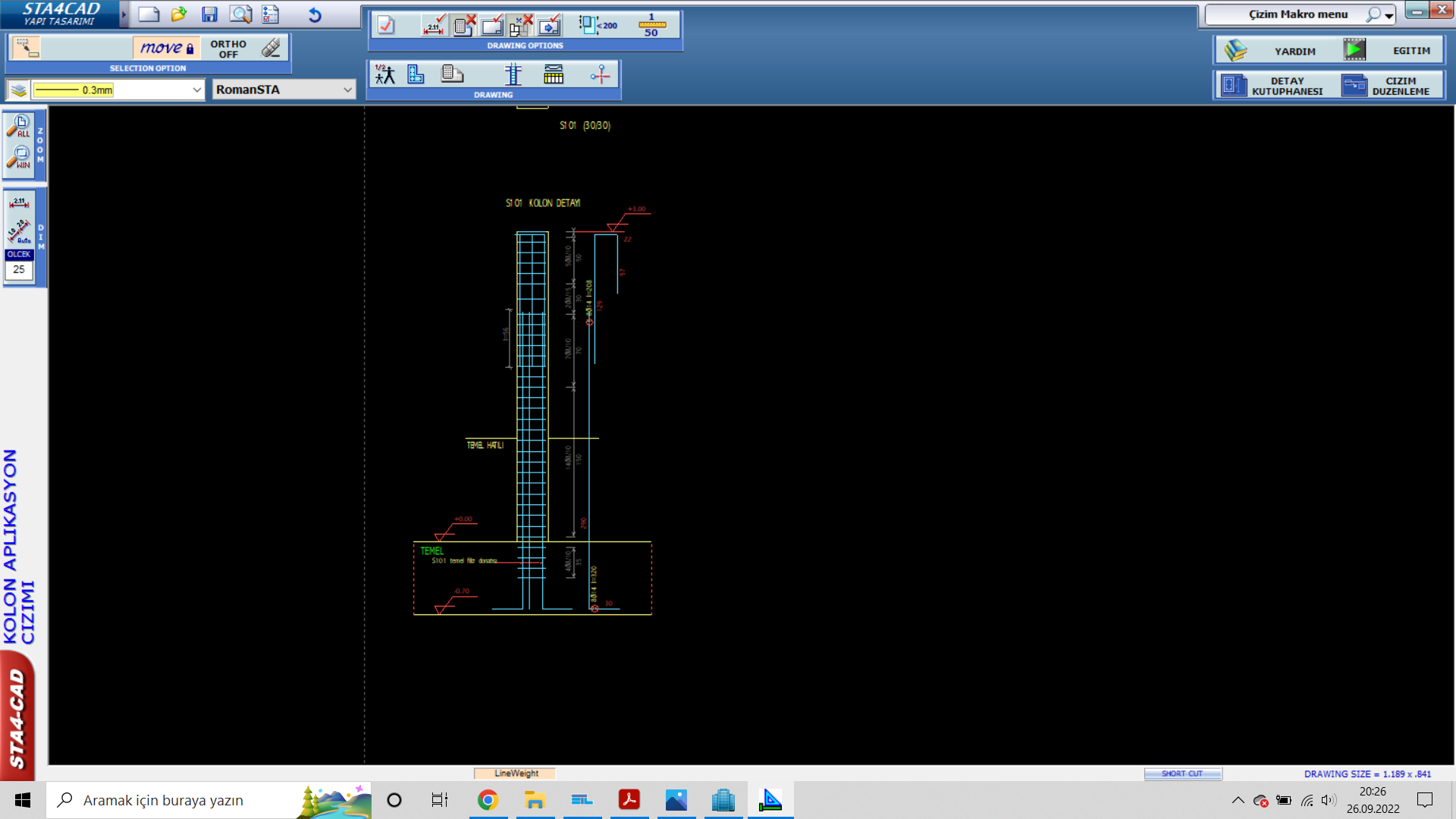The width and height of the screenshot is (1456, 819).
Task: Click the OLCEK scale value field 25
Action: 19,269
